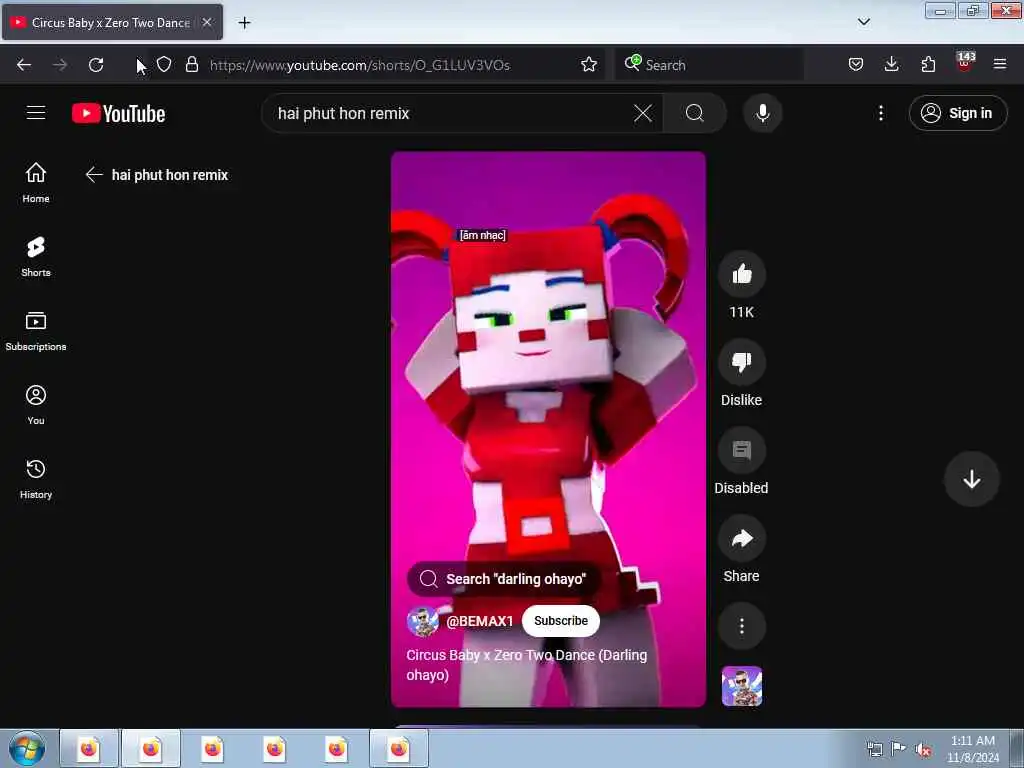The image size is (1024, 768).
Task: Close the Circus Baby tab
Action: (x=207, y=22)
